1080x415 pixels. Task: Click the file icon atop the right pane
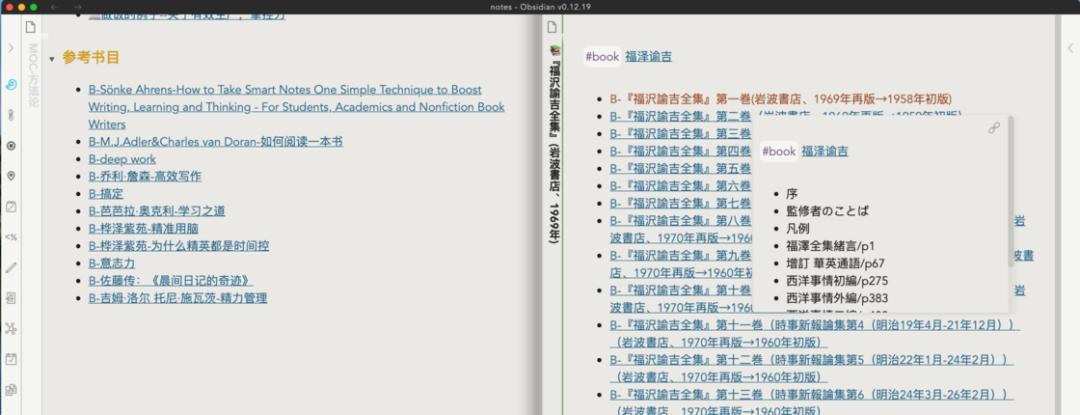point(552,28)
